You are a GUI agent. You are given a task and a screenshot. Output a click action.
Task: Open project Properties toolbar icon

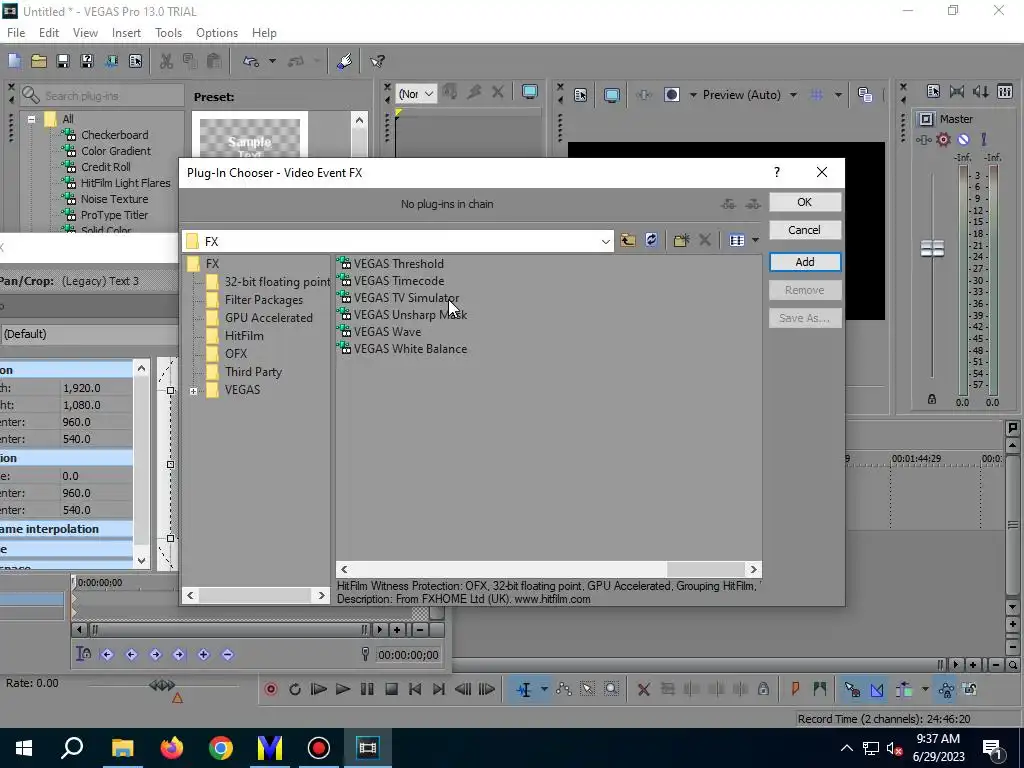point(135,61)
